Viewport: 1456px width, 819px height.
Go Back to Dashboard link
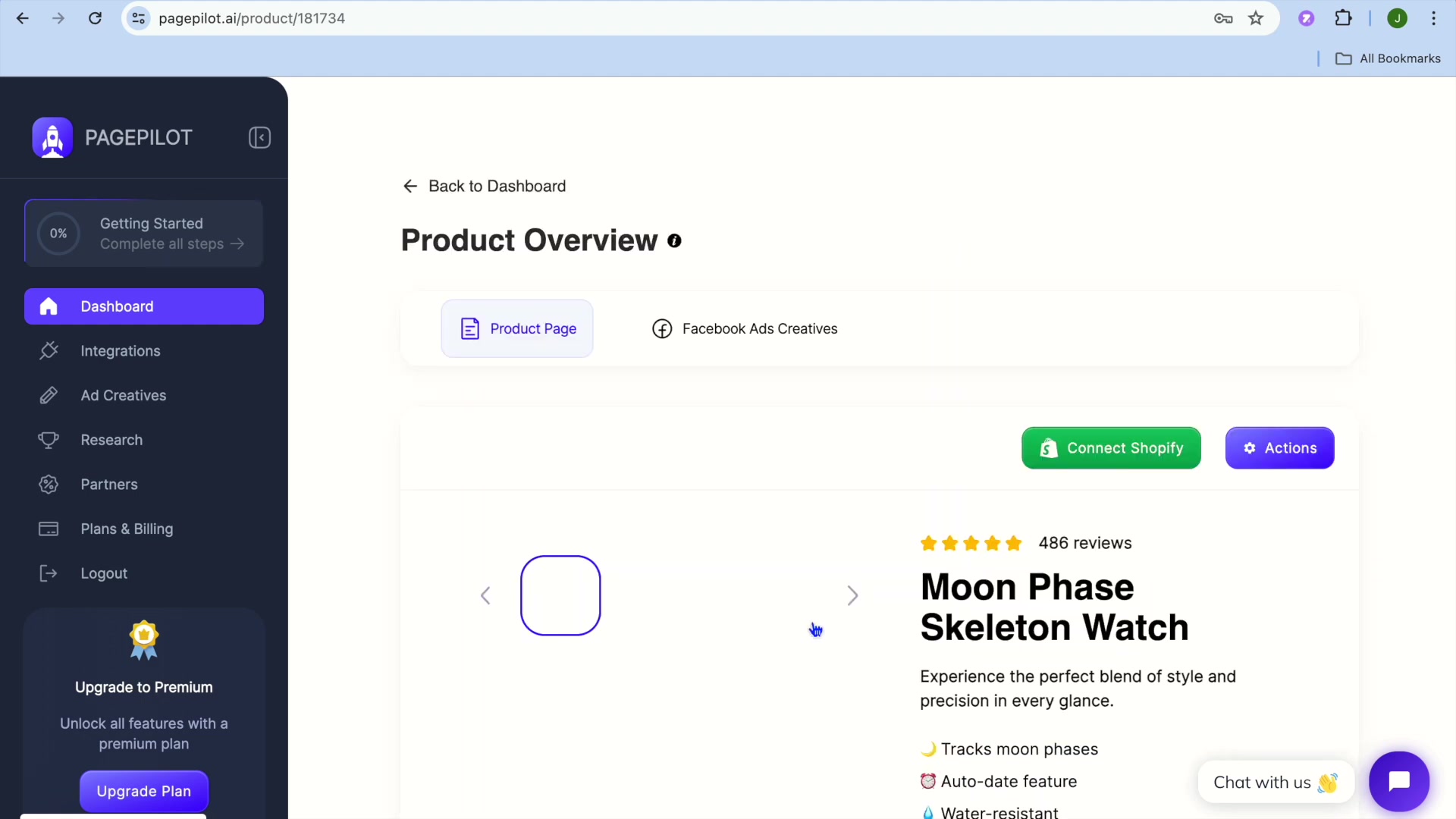[484, 187]
